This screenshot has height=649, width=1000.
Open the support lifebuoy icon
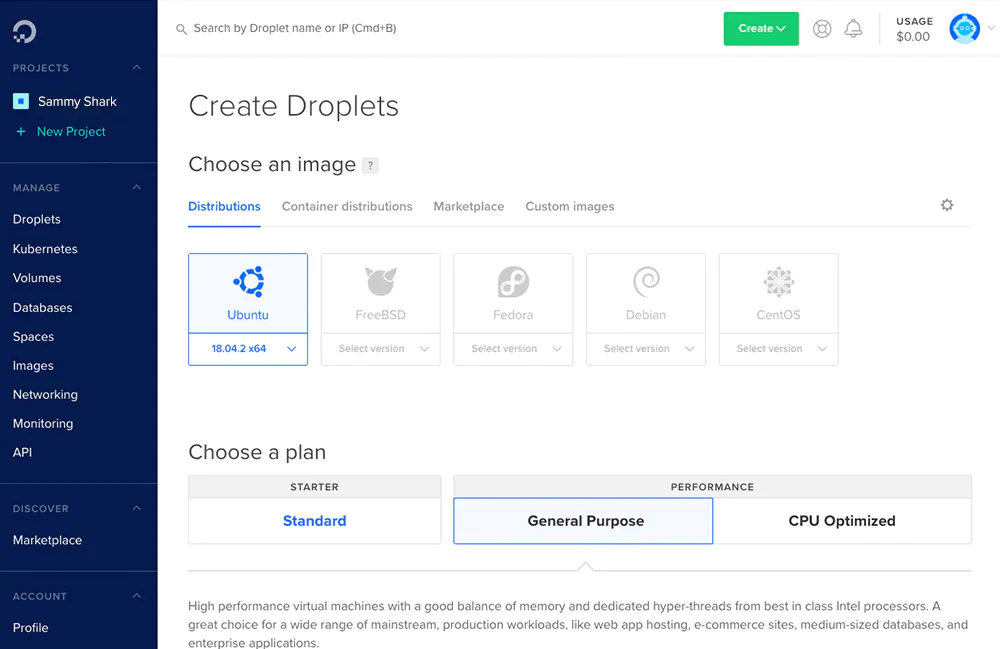click(822, 29)
